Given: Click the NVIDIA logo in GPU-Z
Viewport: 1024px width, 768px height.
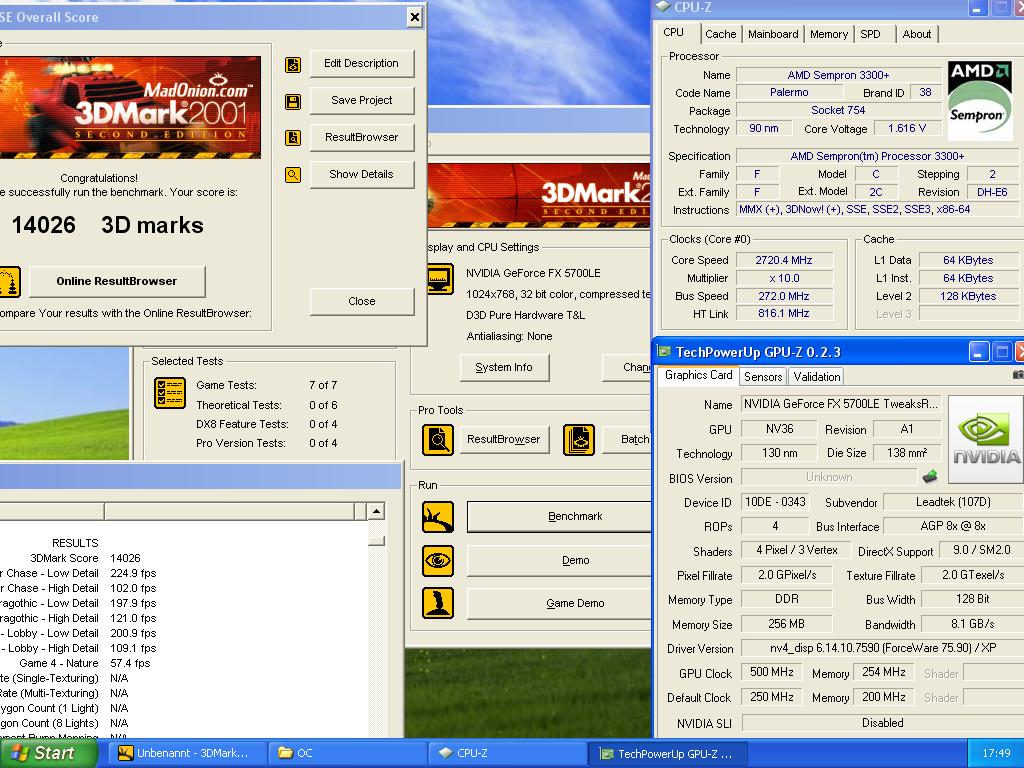Looking at the screenshot, I should (x=985, y=439).
